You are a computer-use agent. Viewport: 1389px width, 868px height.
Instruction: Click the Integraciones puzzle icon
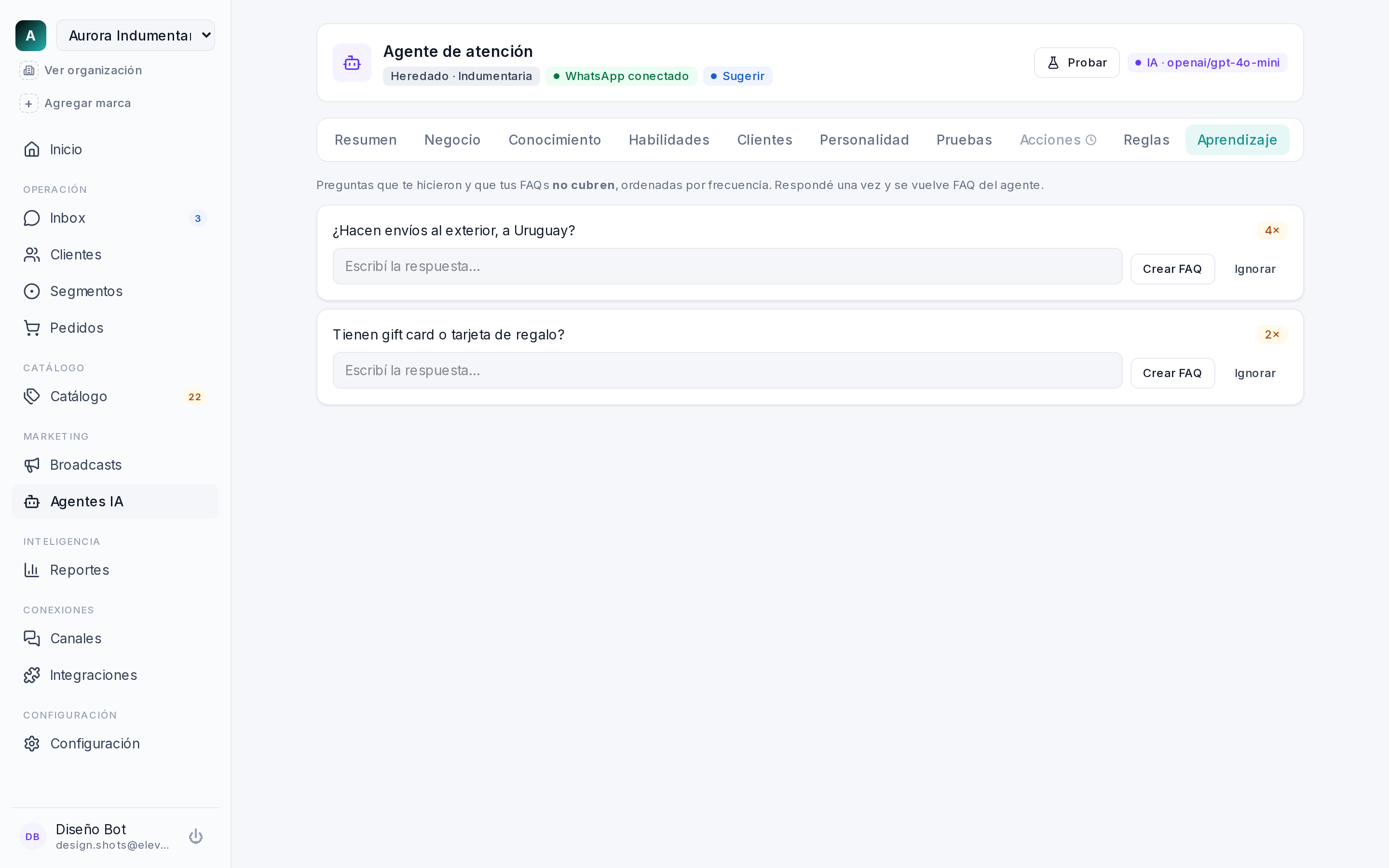click(x=31, y=675)
